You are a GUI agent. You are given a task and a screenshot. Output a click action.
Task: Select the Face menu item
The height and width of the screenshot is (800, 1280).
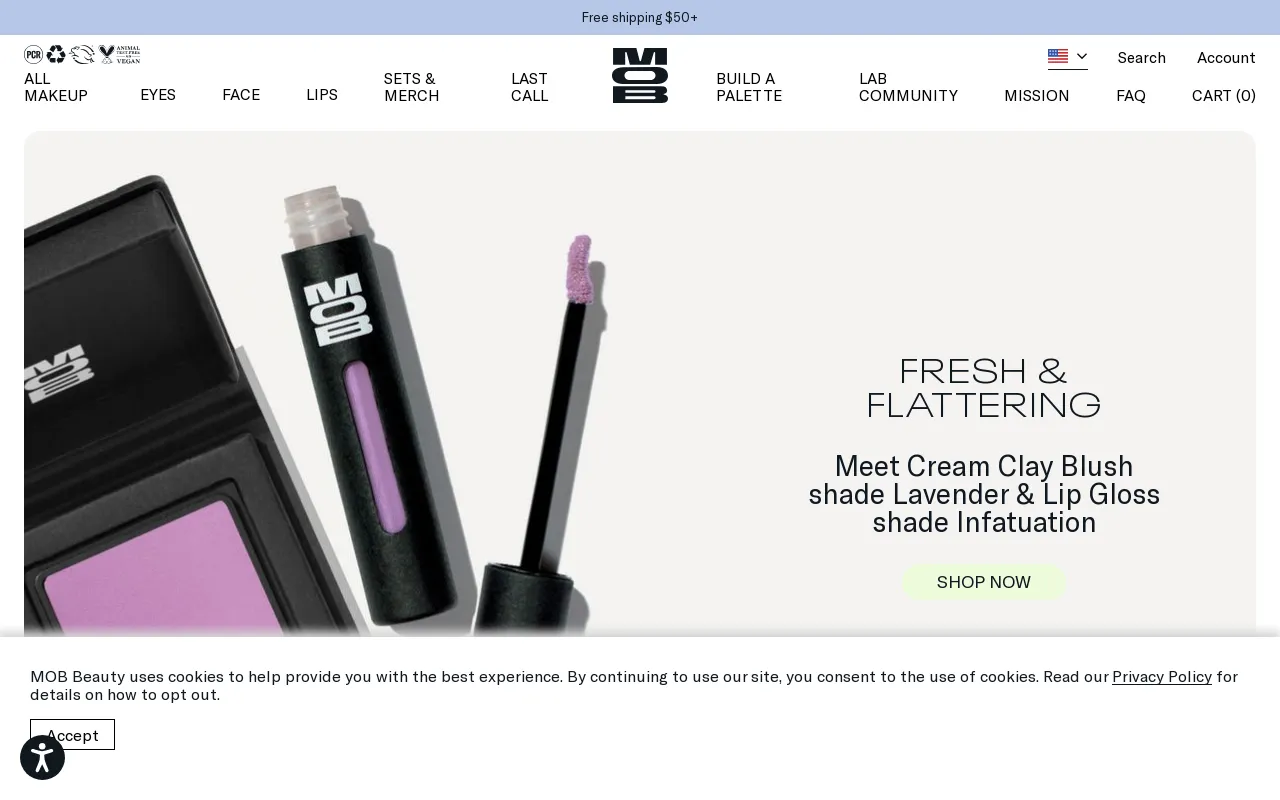pos(241,95)
